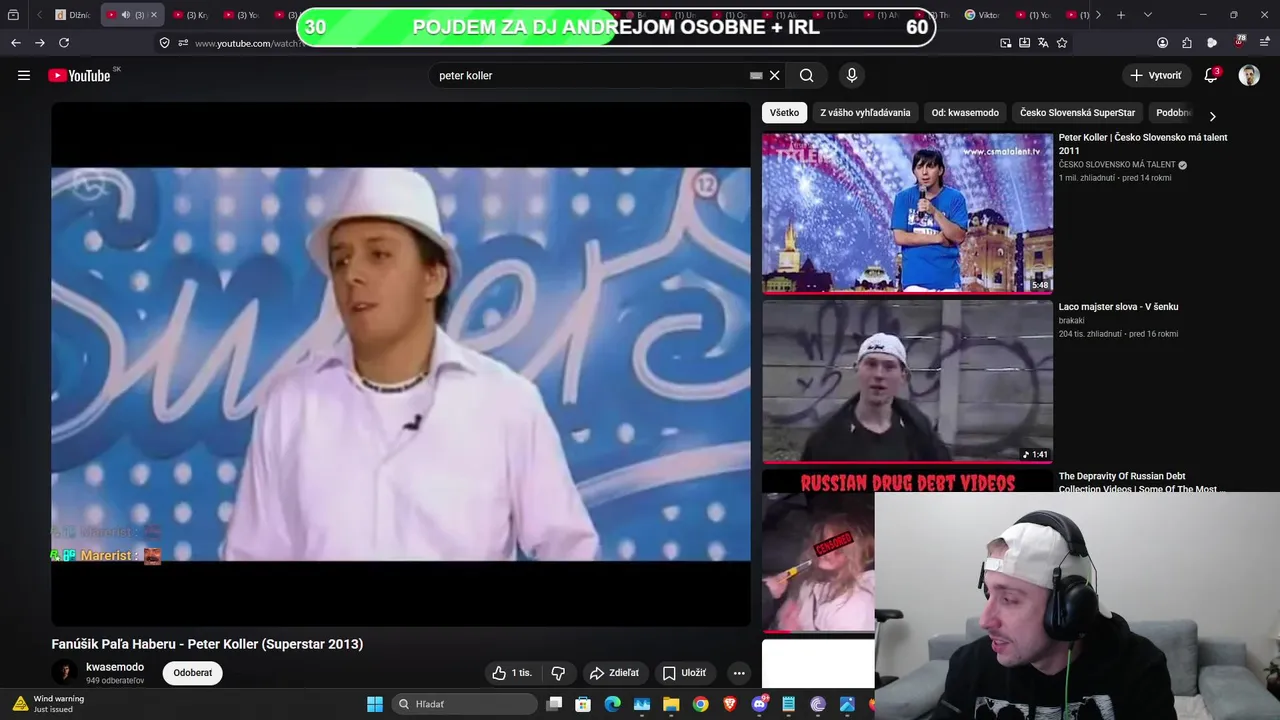Open the Laco majster slova thumbnail

pyautogui.click(x=907, y=381)
